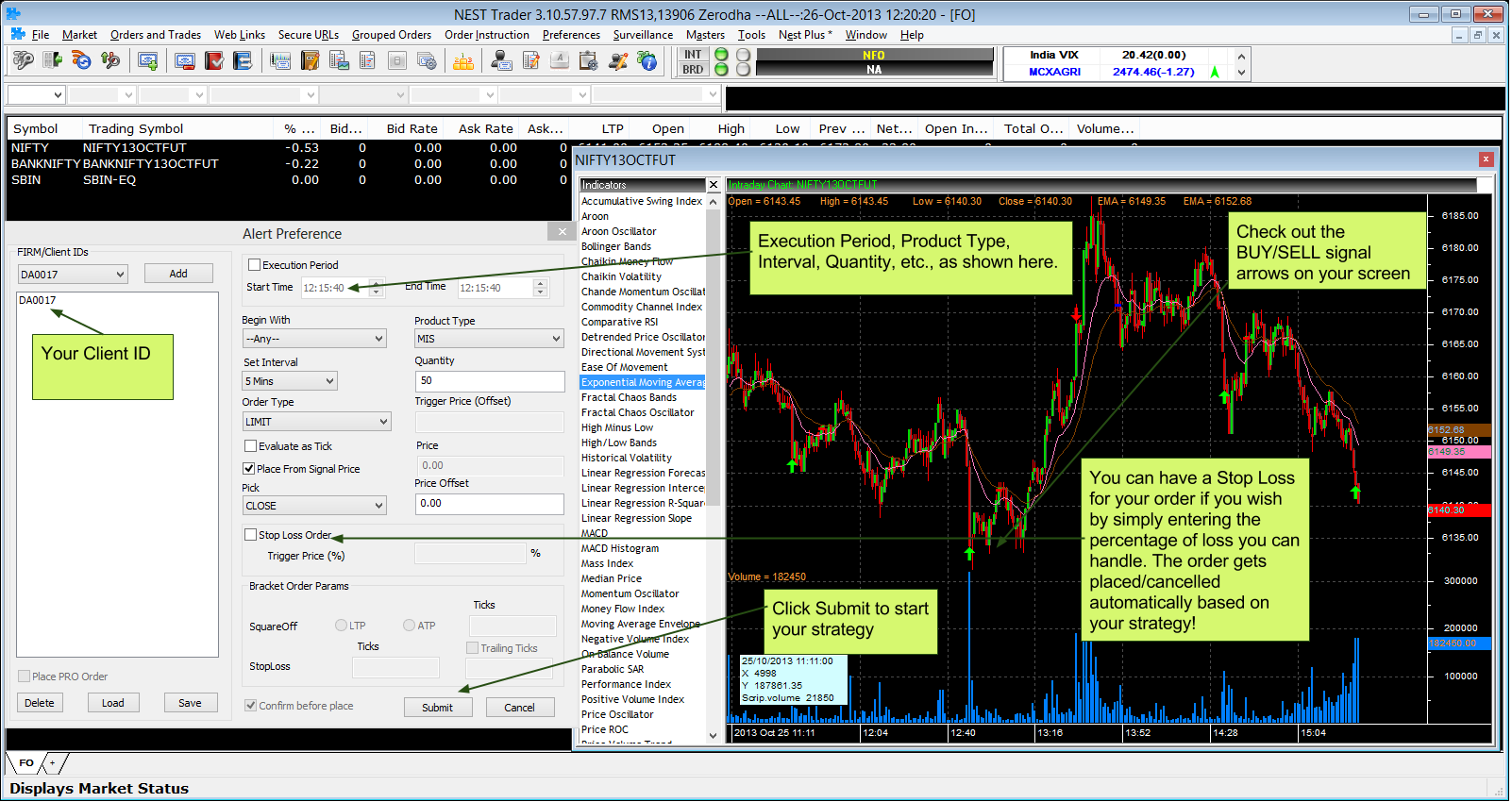This screenshot has width=1512, height=802.
Task: Click the Load button
Action: pyautogui.click(x=113, y=703)
